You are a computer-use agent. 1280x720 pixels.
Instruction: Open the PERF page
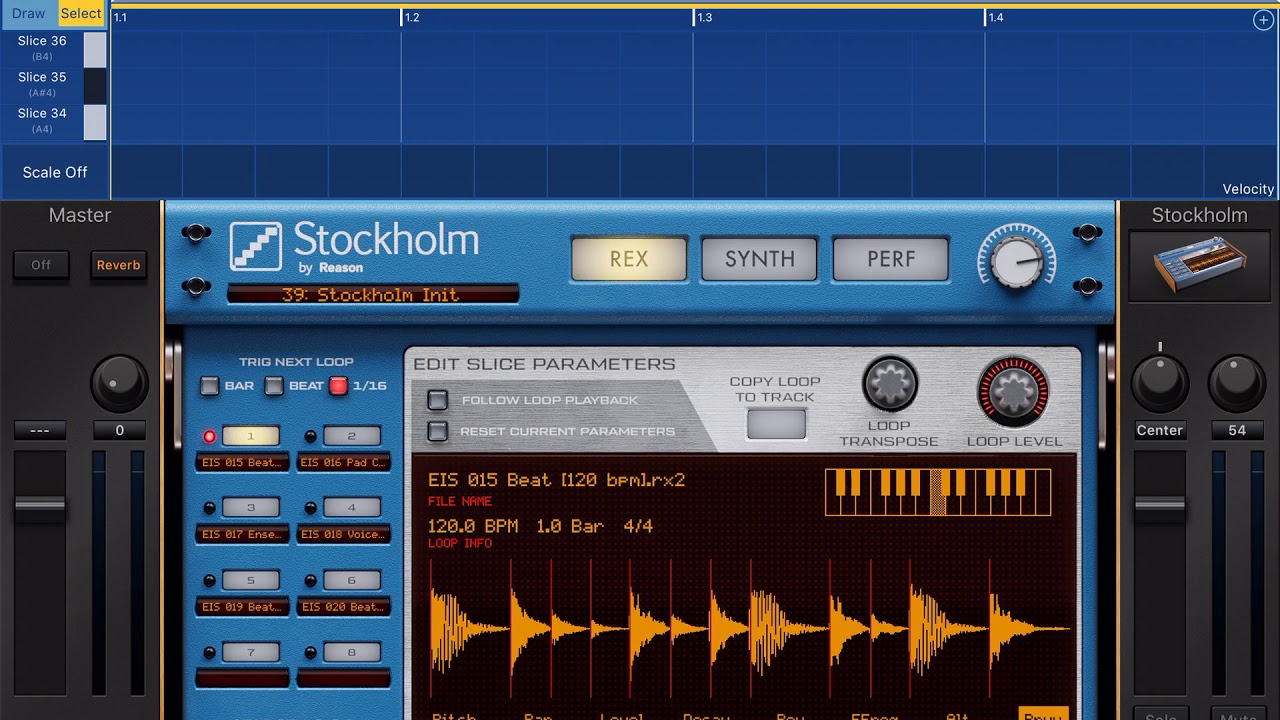(891, 259)
